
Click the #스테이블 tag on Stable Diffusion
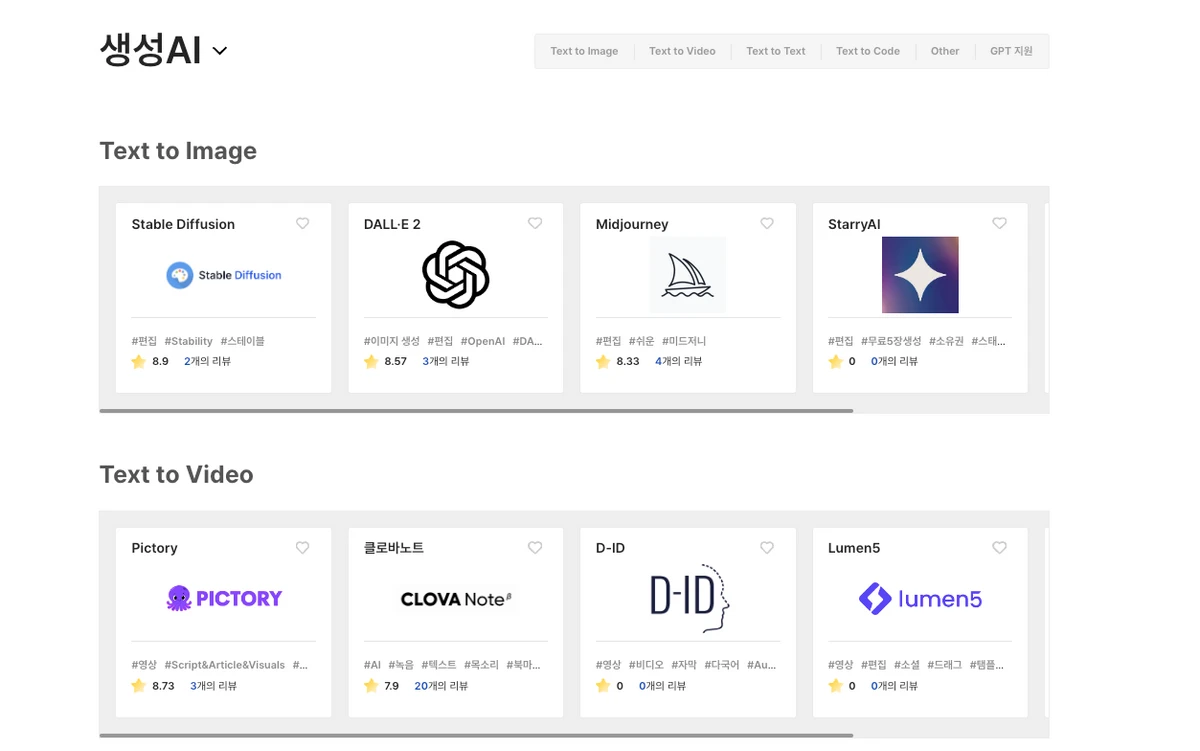click(243, 341)
